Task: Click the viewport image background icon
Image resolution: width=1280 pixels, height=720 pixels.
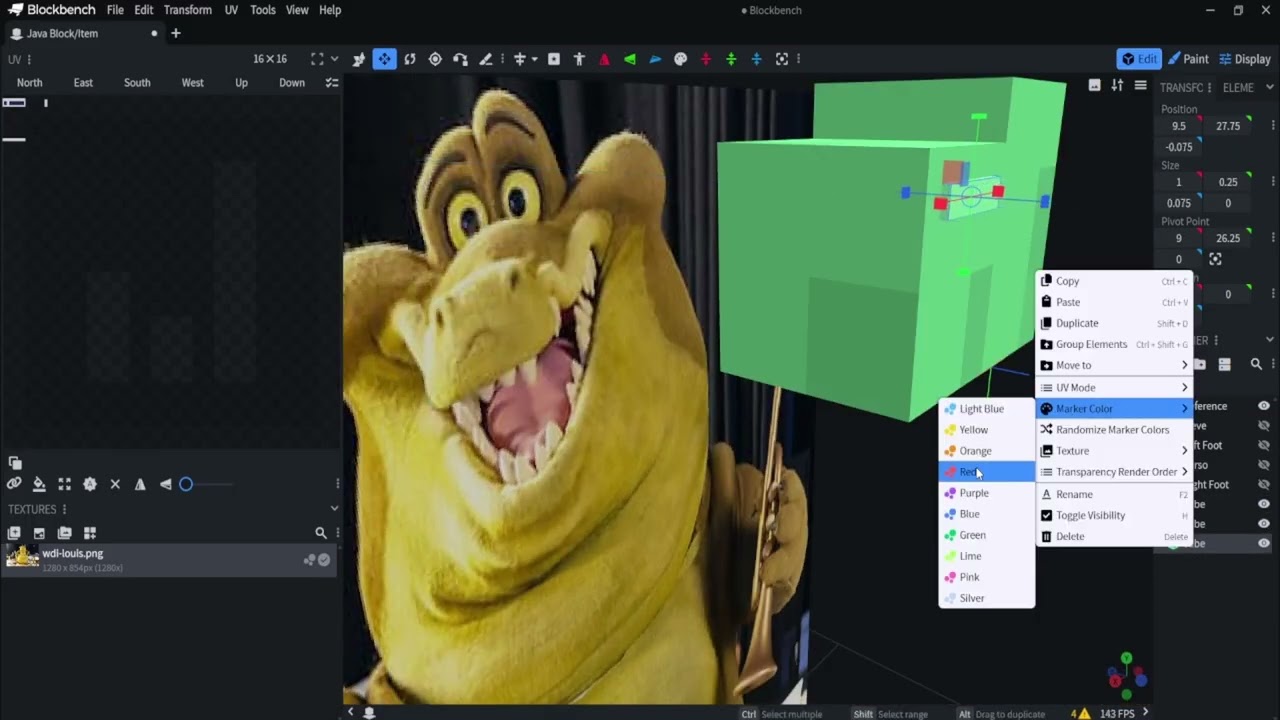Action: pyautogui.click(x=1094, y=85)
